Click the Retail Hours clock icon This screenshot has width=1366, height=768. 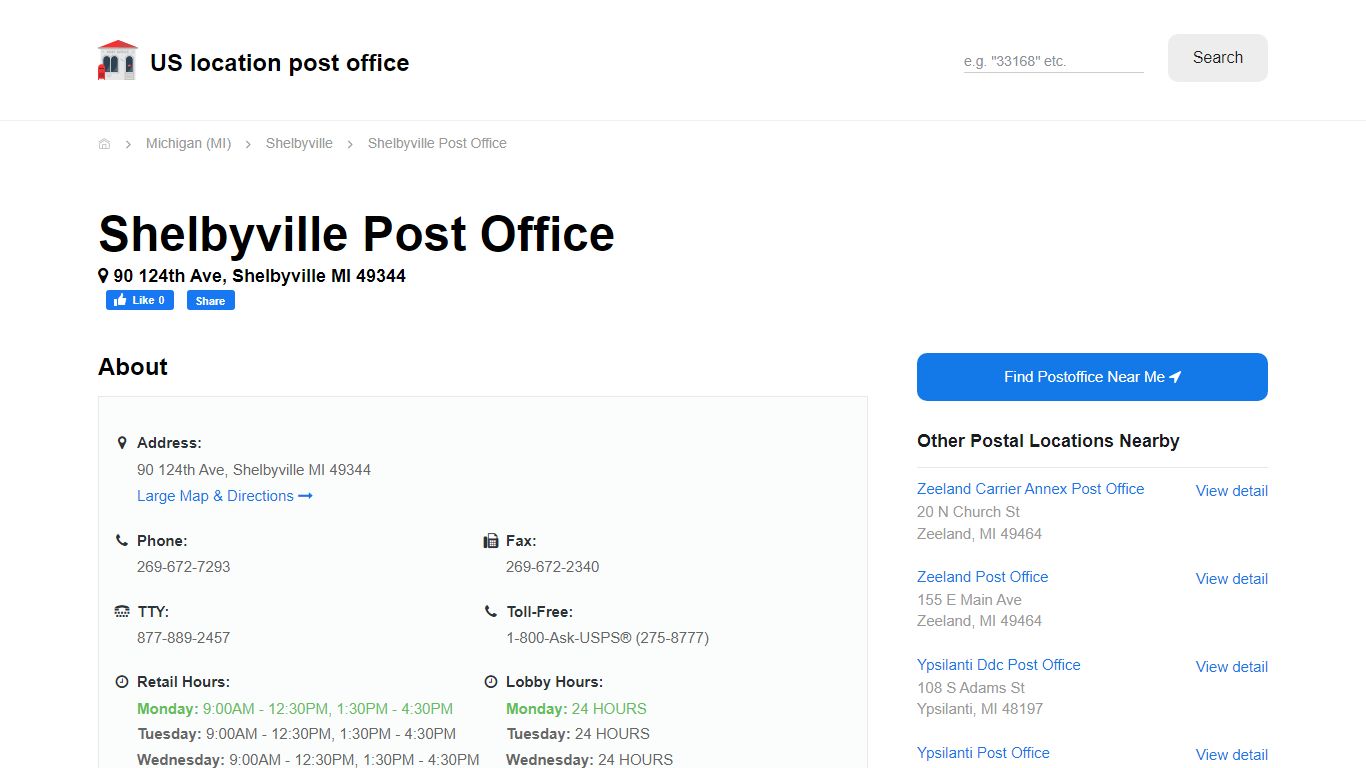pos(122,682)
